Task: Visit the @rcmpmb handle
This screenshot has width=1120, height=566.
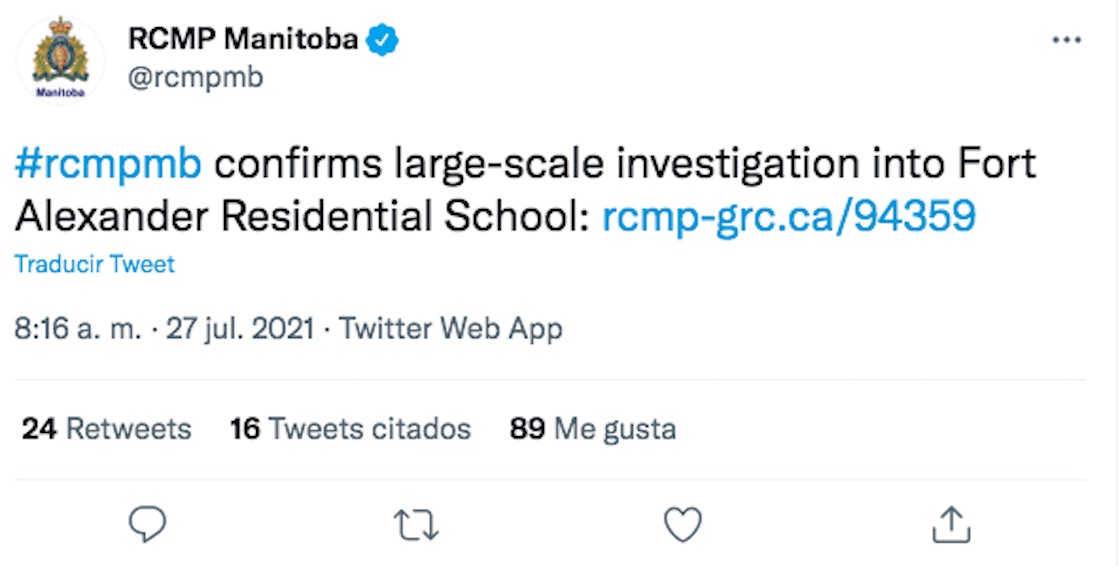Action: click(x=196, y=77)
